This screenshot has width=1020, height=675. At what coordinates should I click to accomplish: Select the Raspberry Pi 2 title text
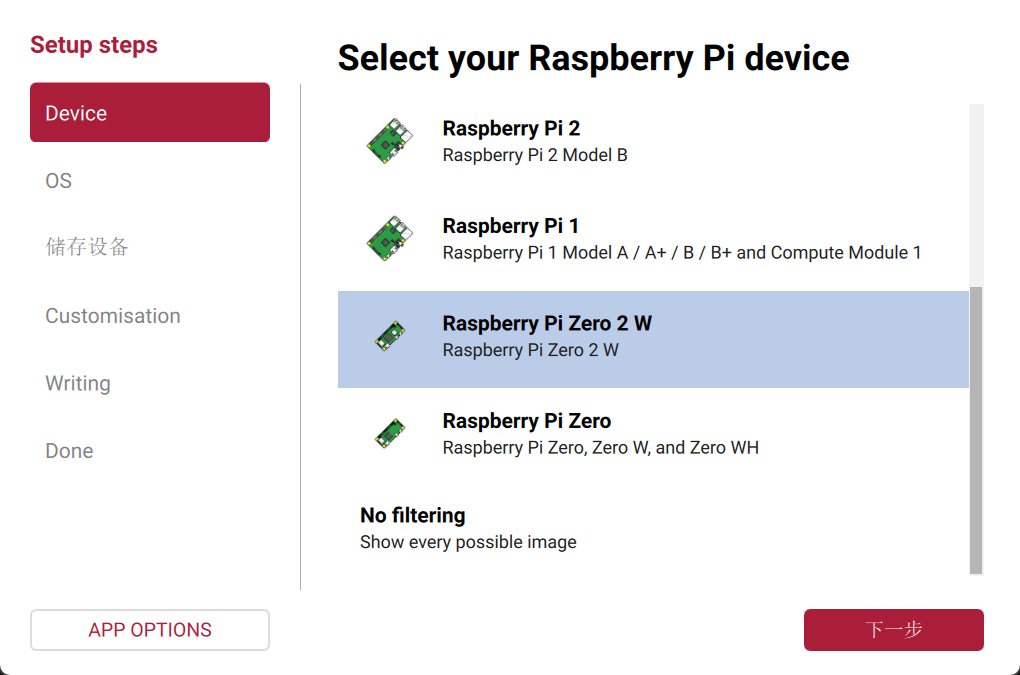pos(511,129)
